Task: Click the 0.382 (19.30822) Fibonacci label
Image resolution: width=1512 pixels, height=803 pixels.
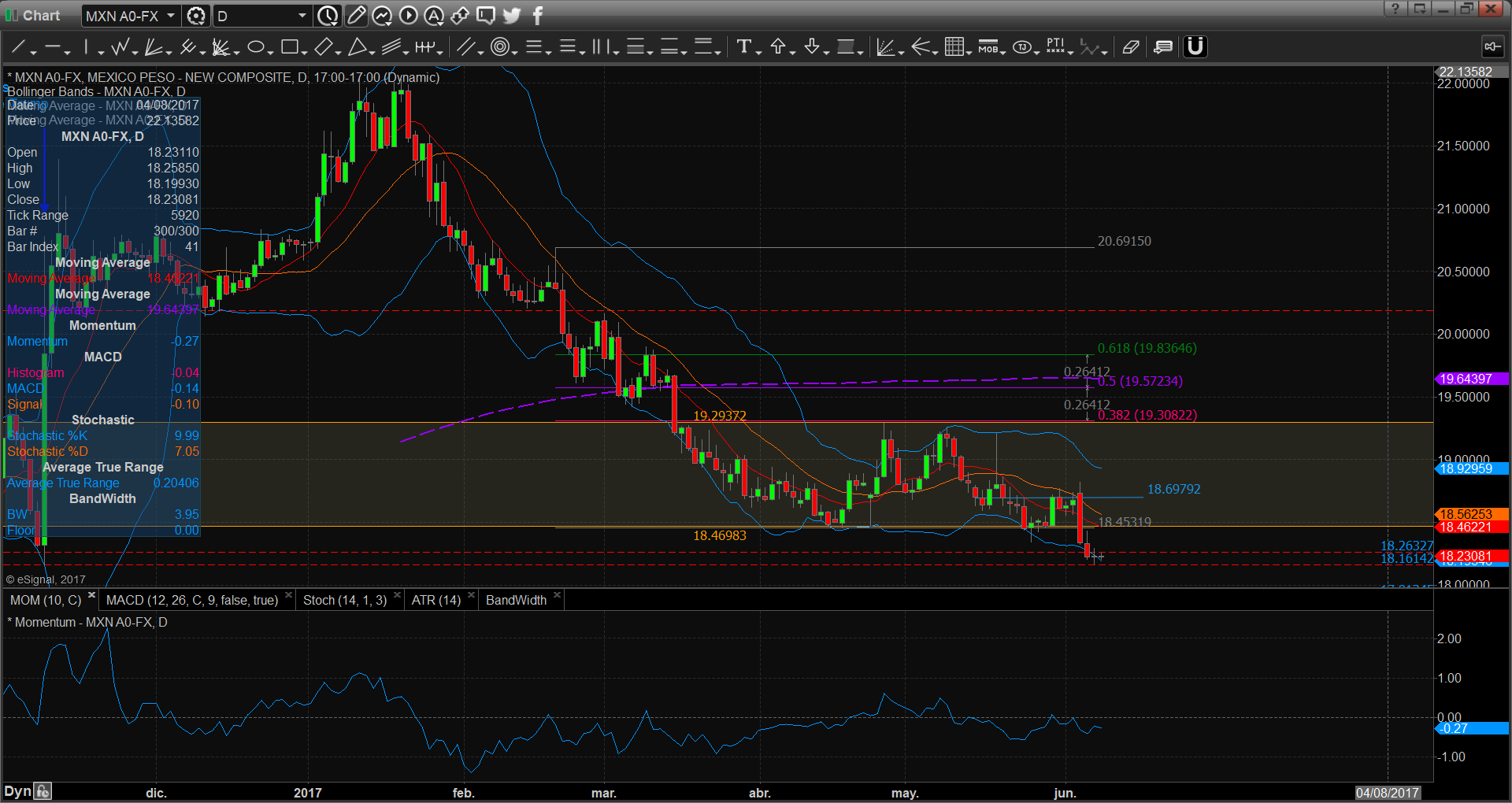Action: pos(1147,415)
